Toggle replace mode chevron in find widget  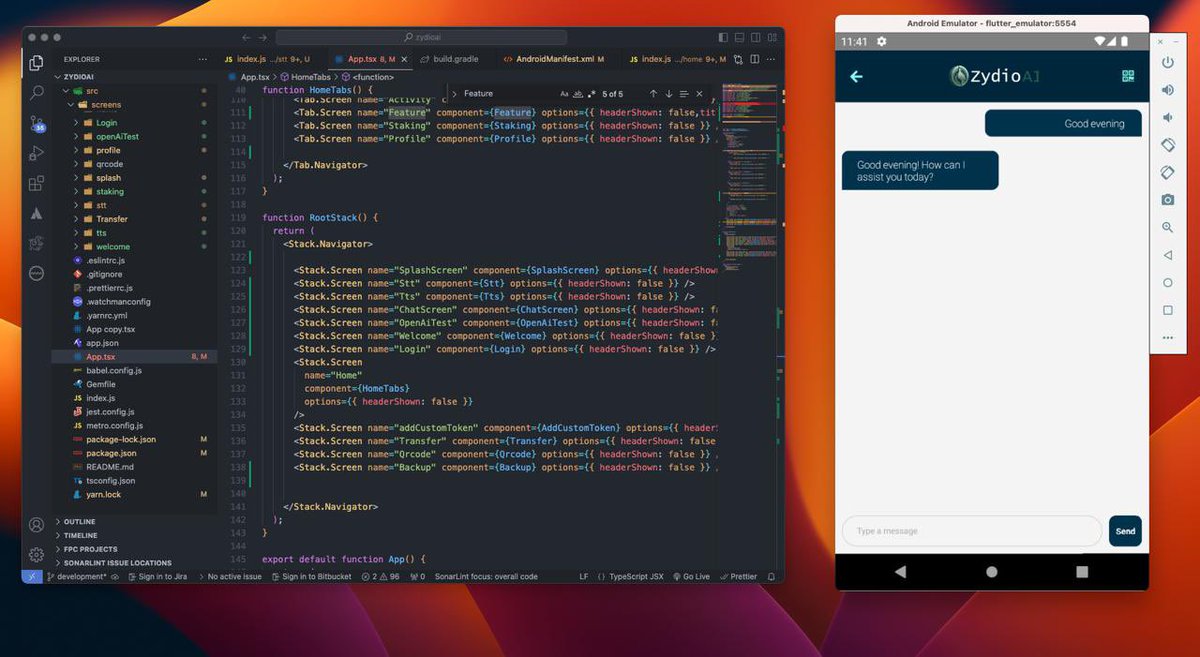(454, 94)
